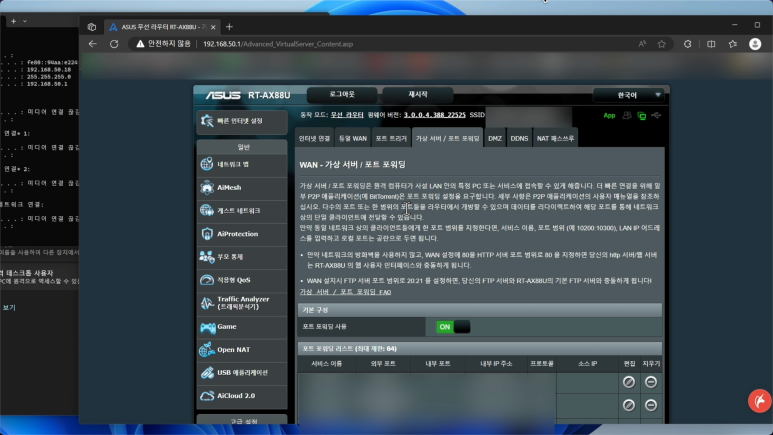Click the green network status icon
This screenshot has width=773, height=435.
(x=641, y=116)
